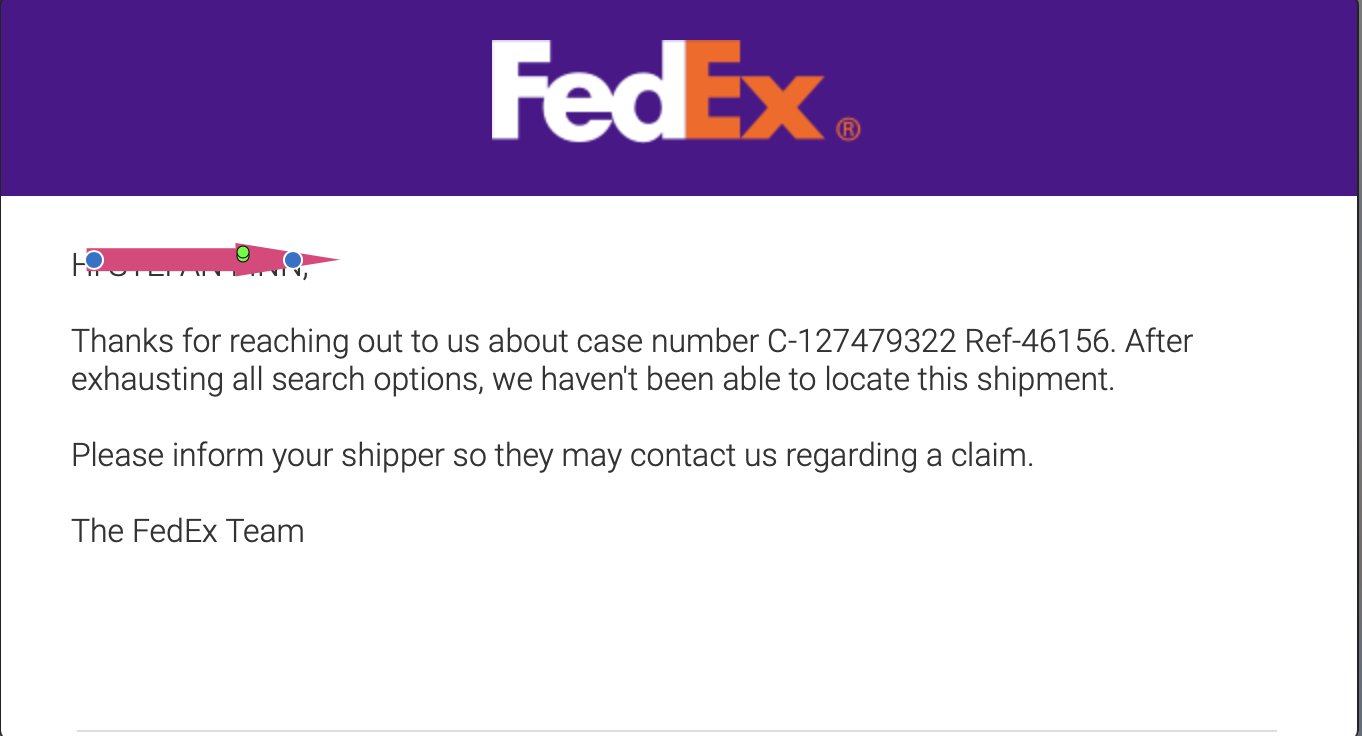Grab the left blue handle of the arrow
The width and height of the screenshot is (1362, 736).
(94, 260)
